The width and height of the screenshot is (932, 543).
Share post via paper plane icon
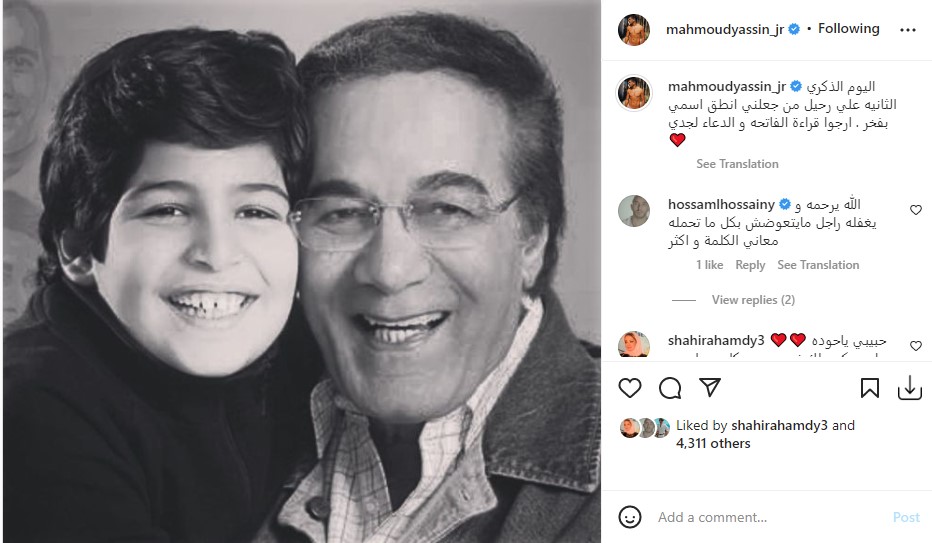pyautogui.click(x=710, y=387)
